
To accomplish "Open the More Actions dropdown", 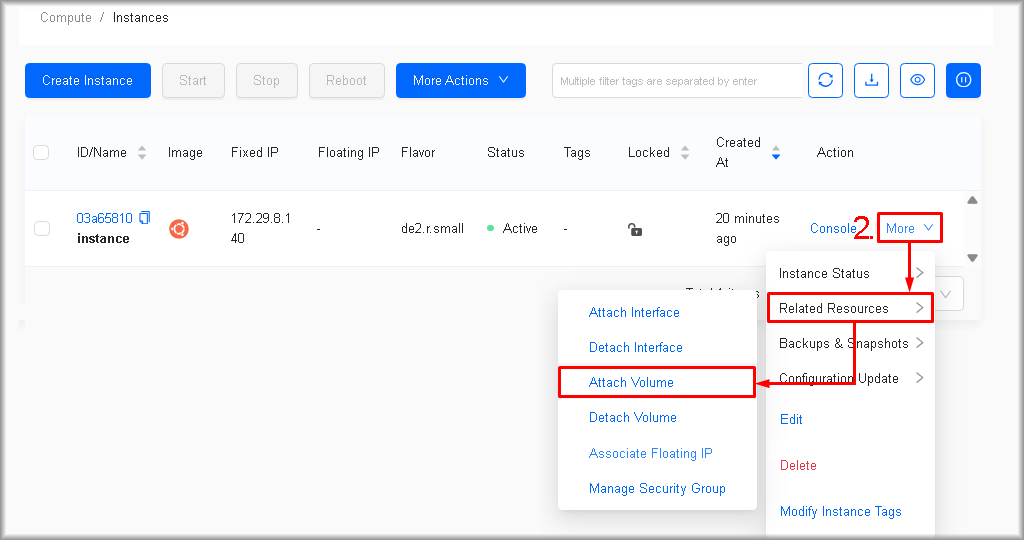I will (460, 81).
